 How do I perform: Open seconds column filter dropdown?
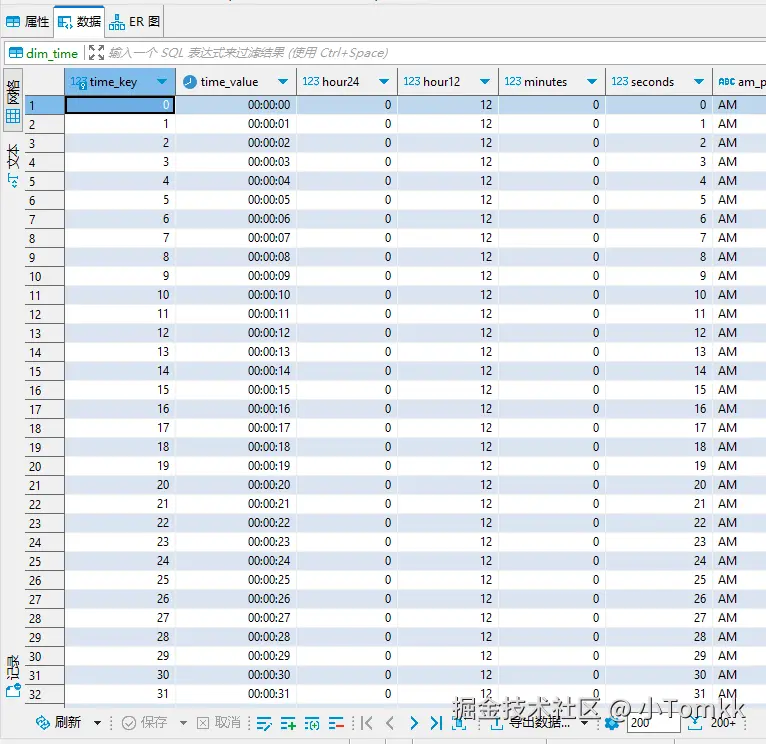699,82
